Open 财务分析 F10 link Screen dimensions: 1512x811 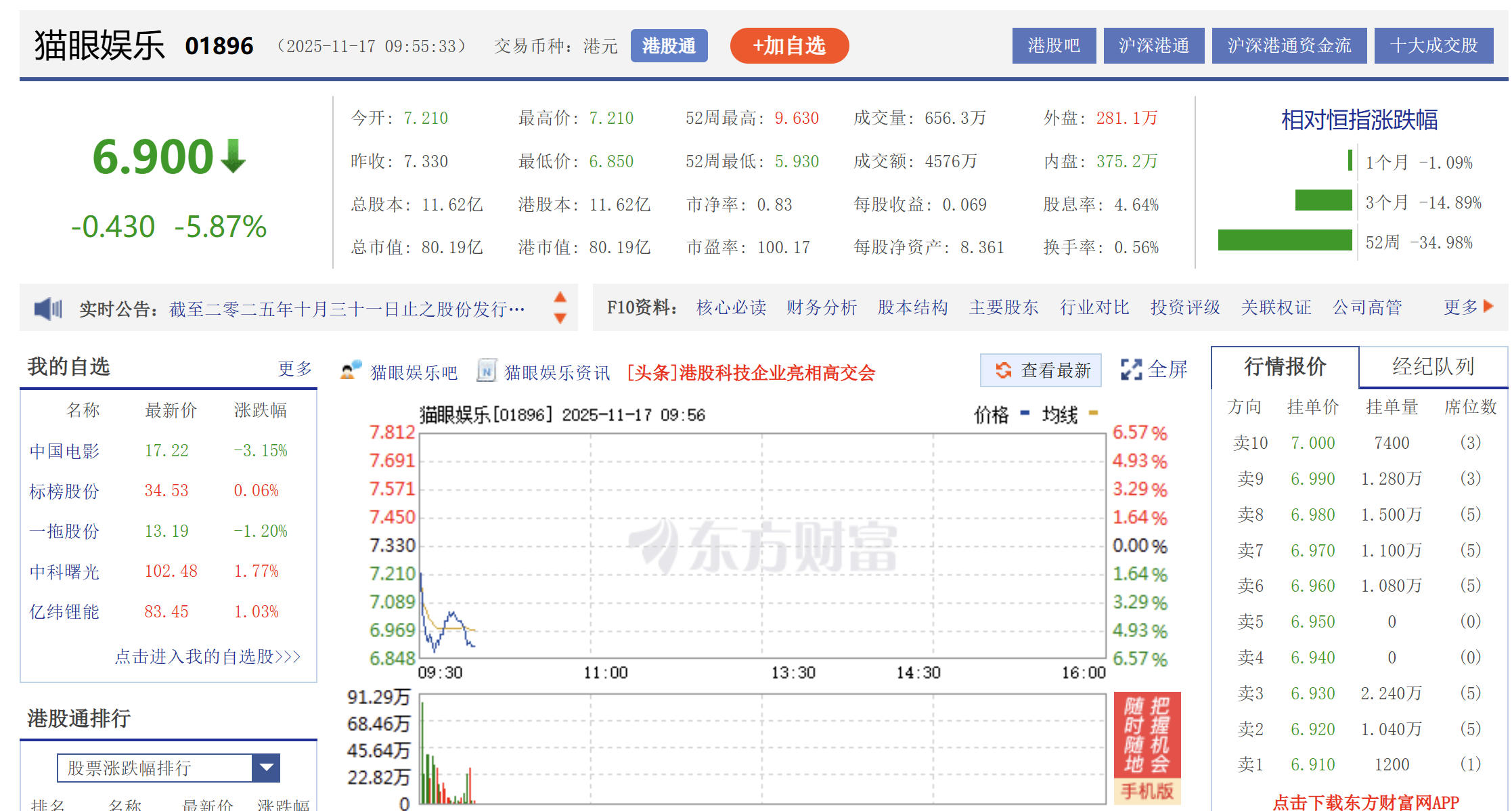(x=821, y=307)
